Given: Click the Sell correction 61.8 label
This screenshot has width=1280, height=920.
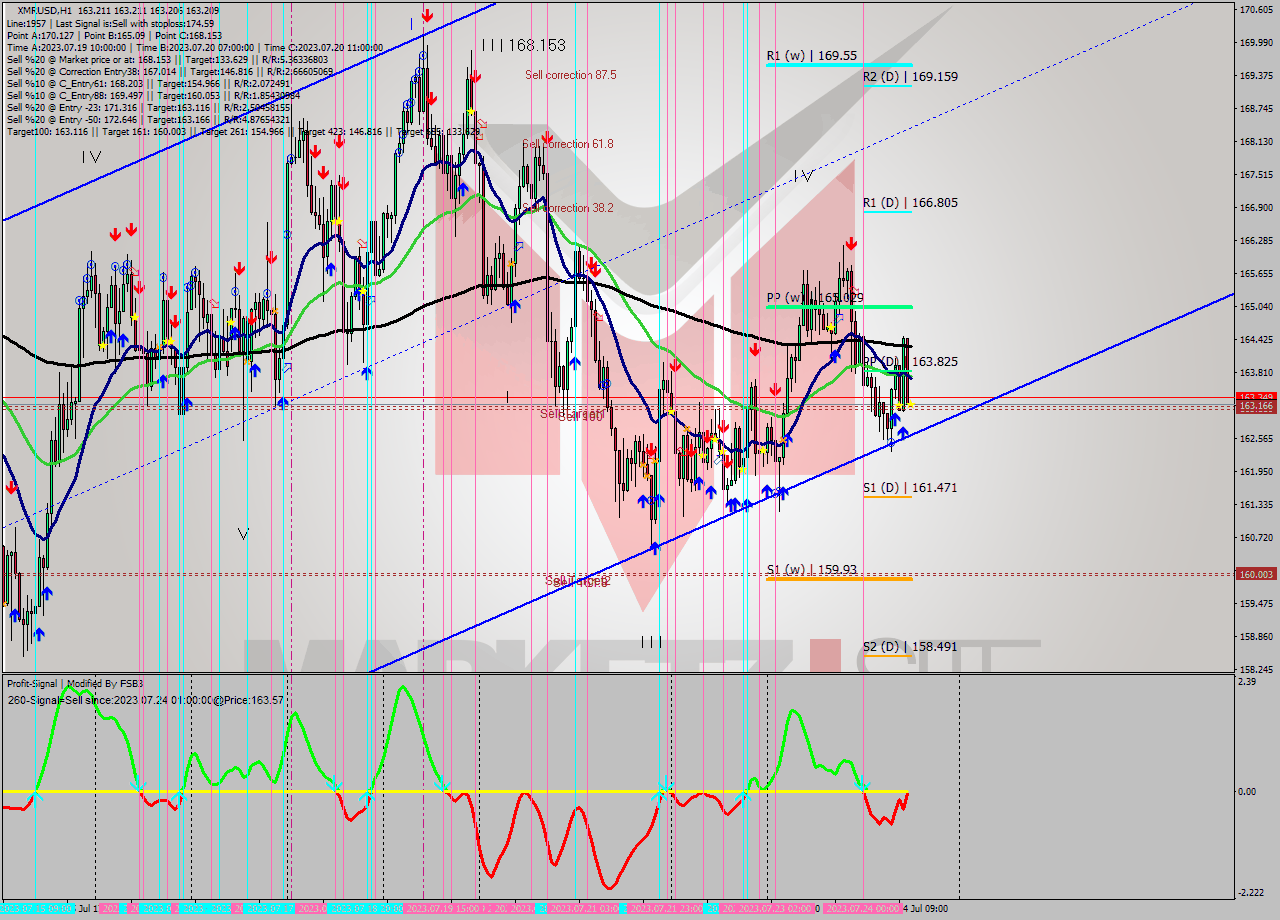Looking at the screenshot, I should tap(568, 144).
